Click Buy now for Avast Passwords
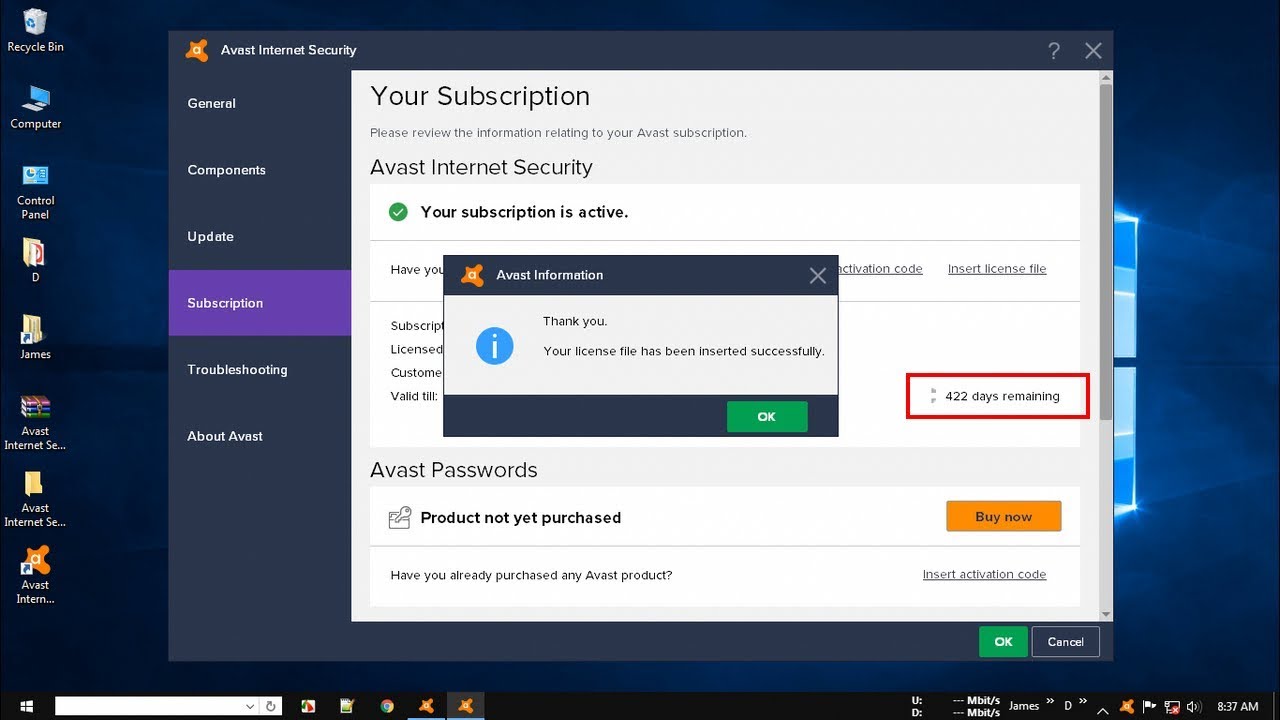The height and width of the screenshot is (720, 1280). [1003, 516]
